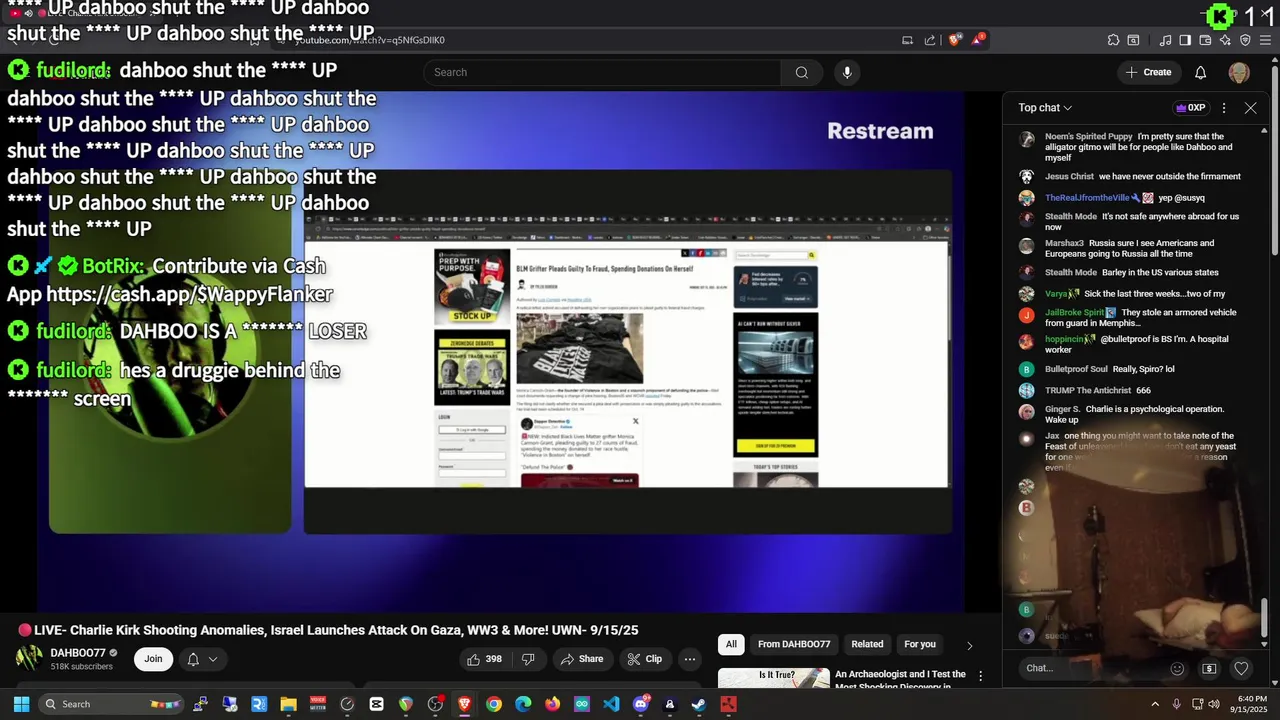This screenshot has height=720, width=1280.
Task: Open the live chat three-dot options menu
Action: click(x=1224, y=108)
